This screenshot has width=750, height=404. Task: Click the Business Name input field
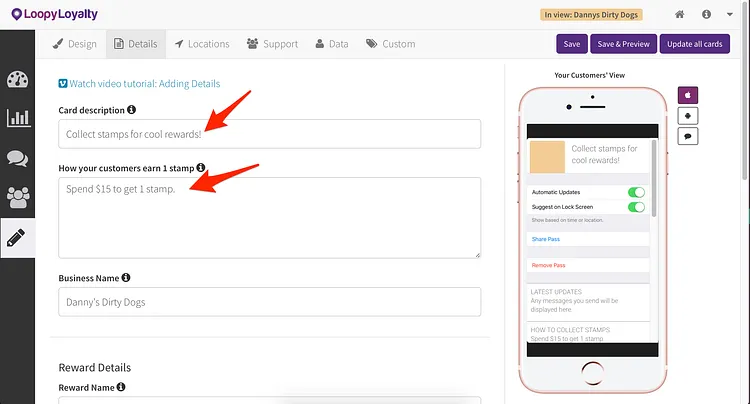[x=270, y=302]
